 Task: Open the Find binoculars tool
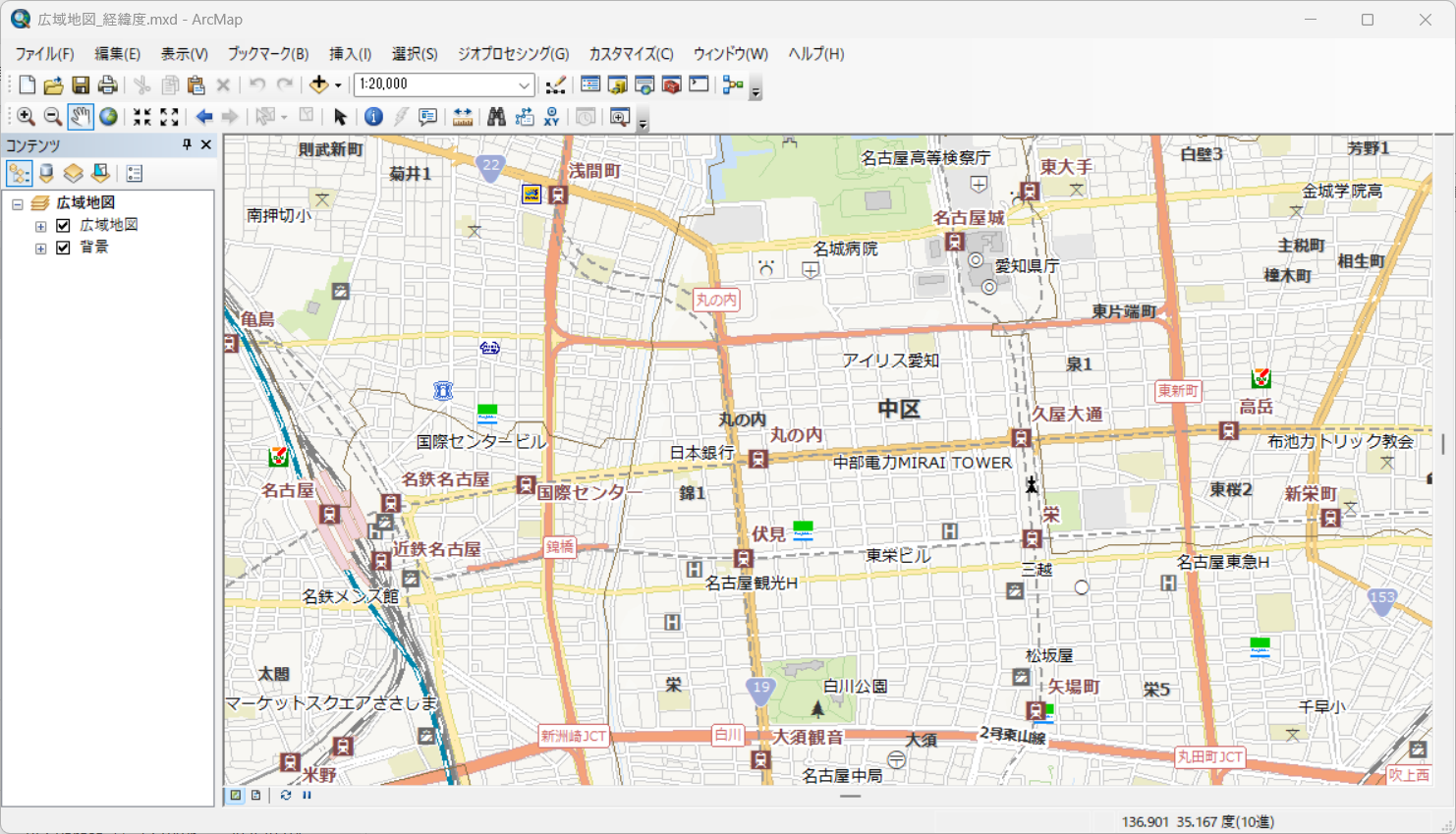496,117
